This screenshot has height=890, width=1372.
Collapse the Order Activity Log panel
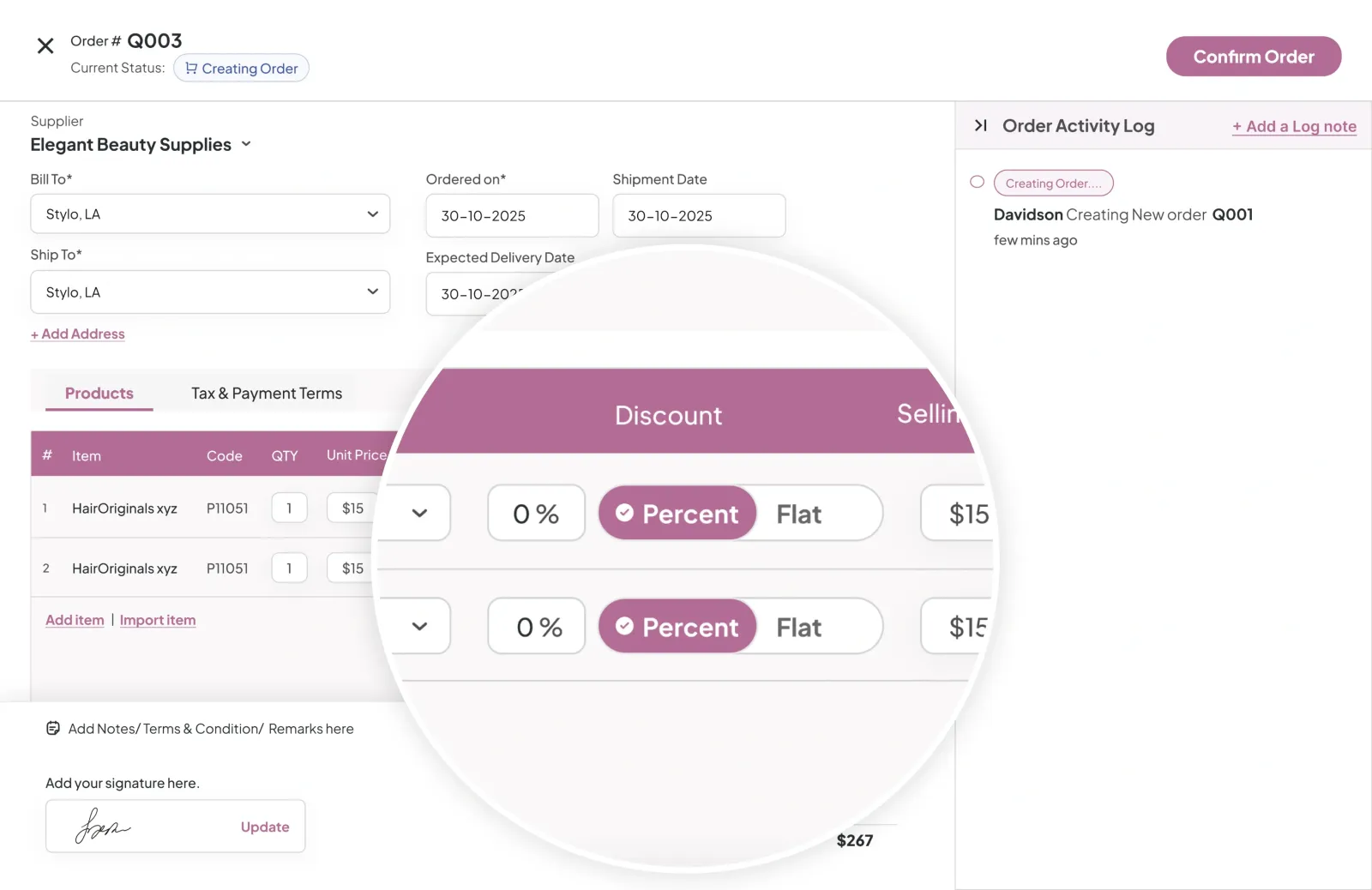point(981,126)
